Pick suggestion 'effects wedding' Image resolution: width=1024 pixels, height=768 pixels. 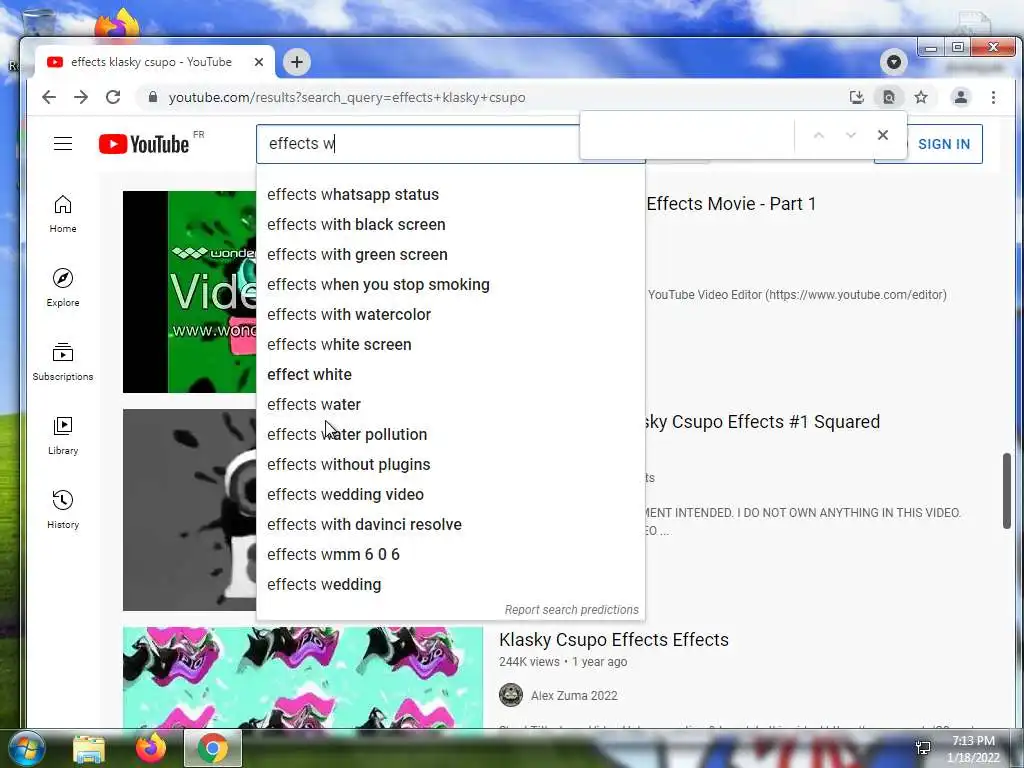click(x=451, y=585)
